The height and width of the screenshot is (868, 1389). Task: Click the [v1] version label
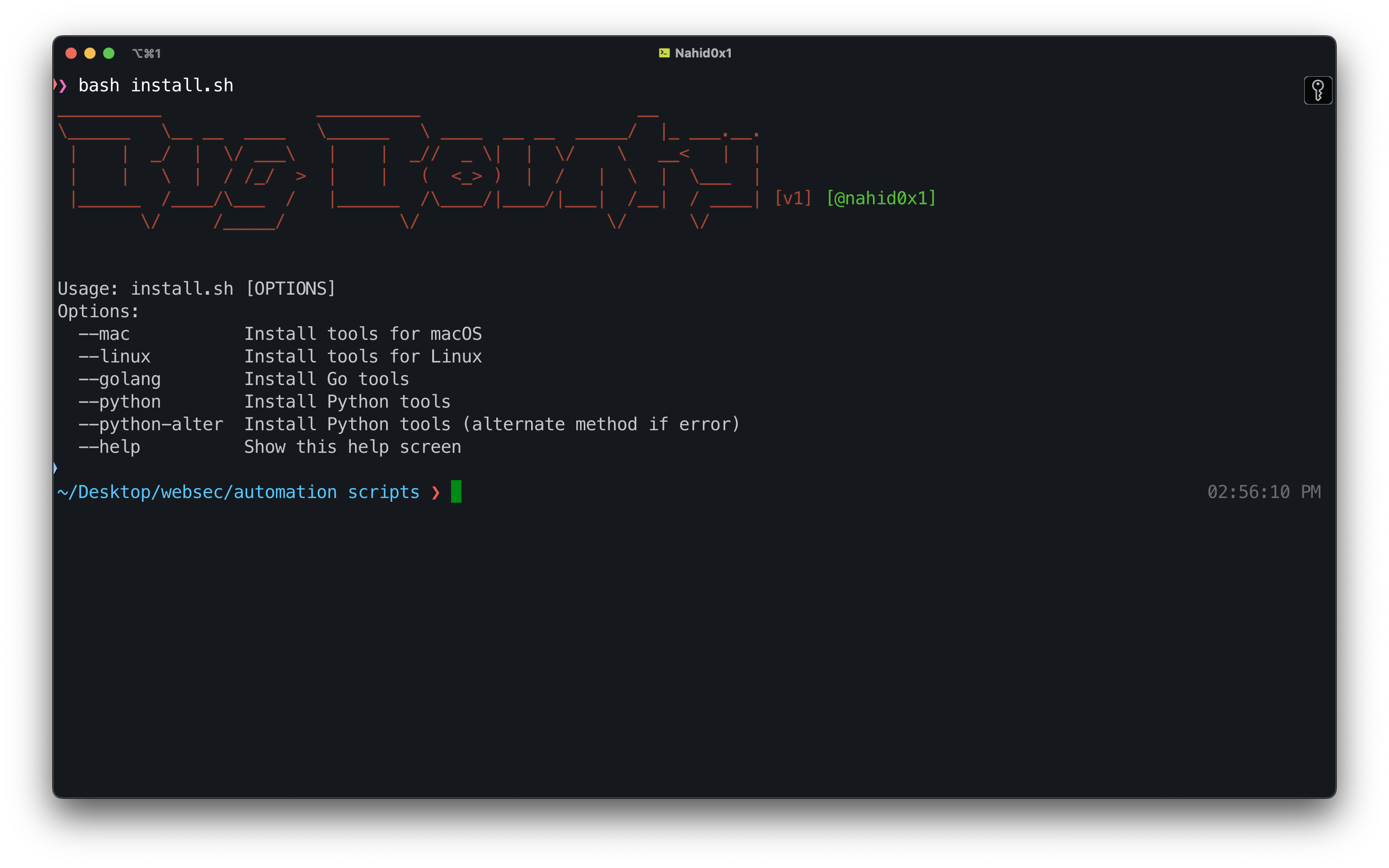point(793,198)
